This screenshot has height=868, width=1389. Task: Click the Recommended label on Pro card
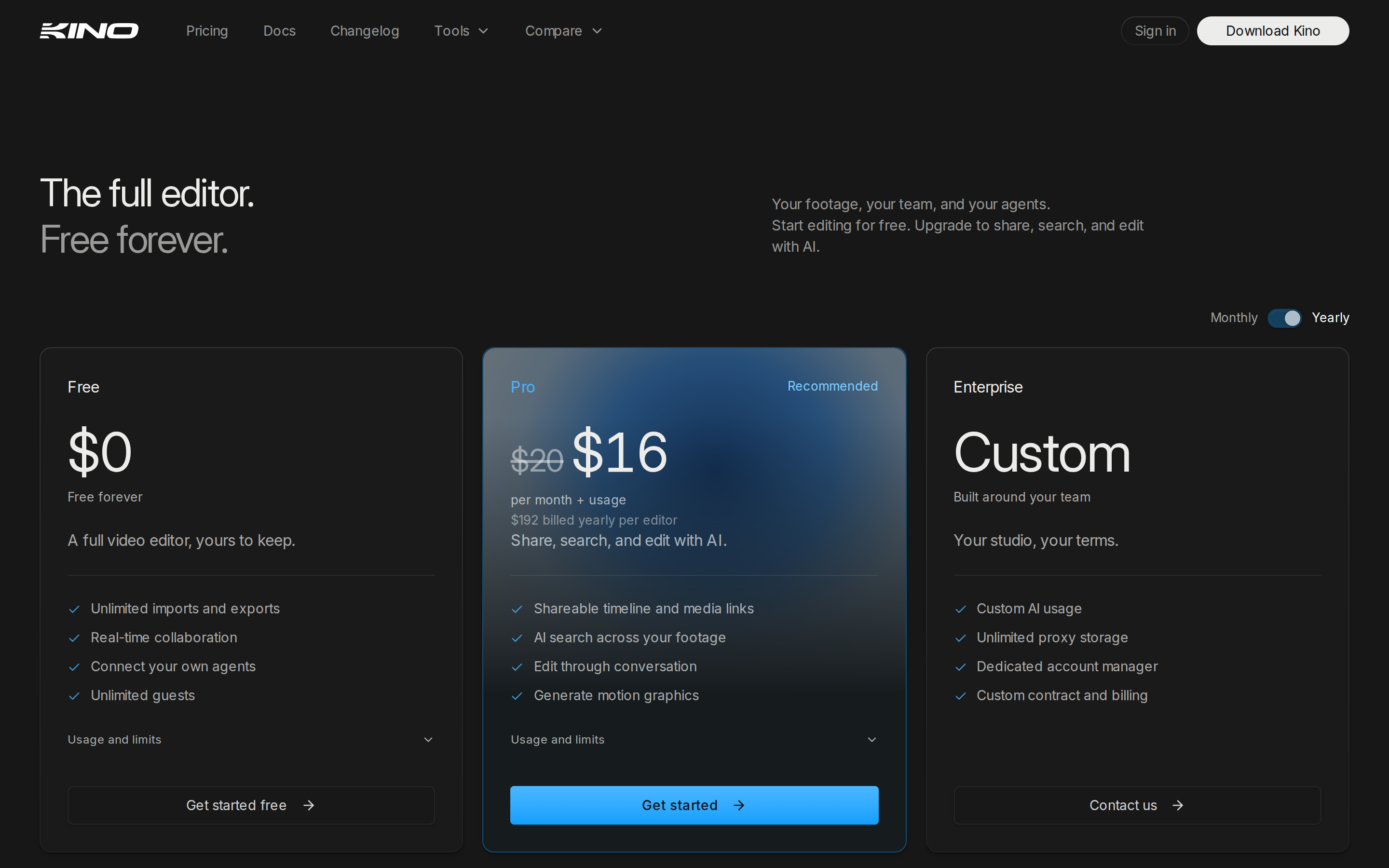(832, 386)
